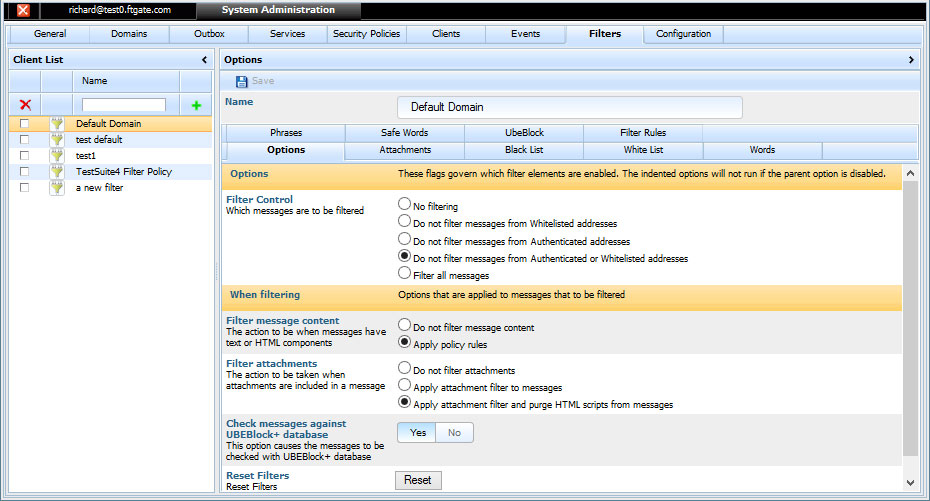This screenshot has width=930, height=501.
Task: Click the filter icon beside Default Domain
Action: click(x=56, y=124)
